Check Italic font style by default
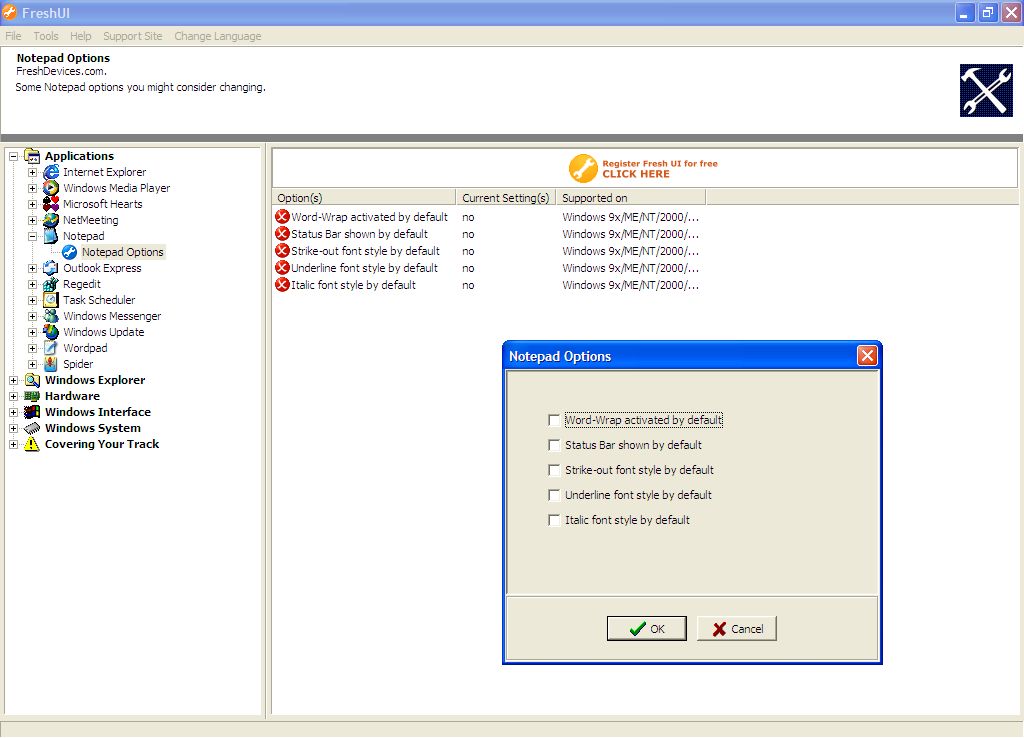This screenshot has height=738, width=1024. 554,521
